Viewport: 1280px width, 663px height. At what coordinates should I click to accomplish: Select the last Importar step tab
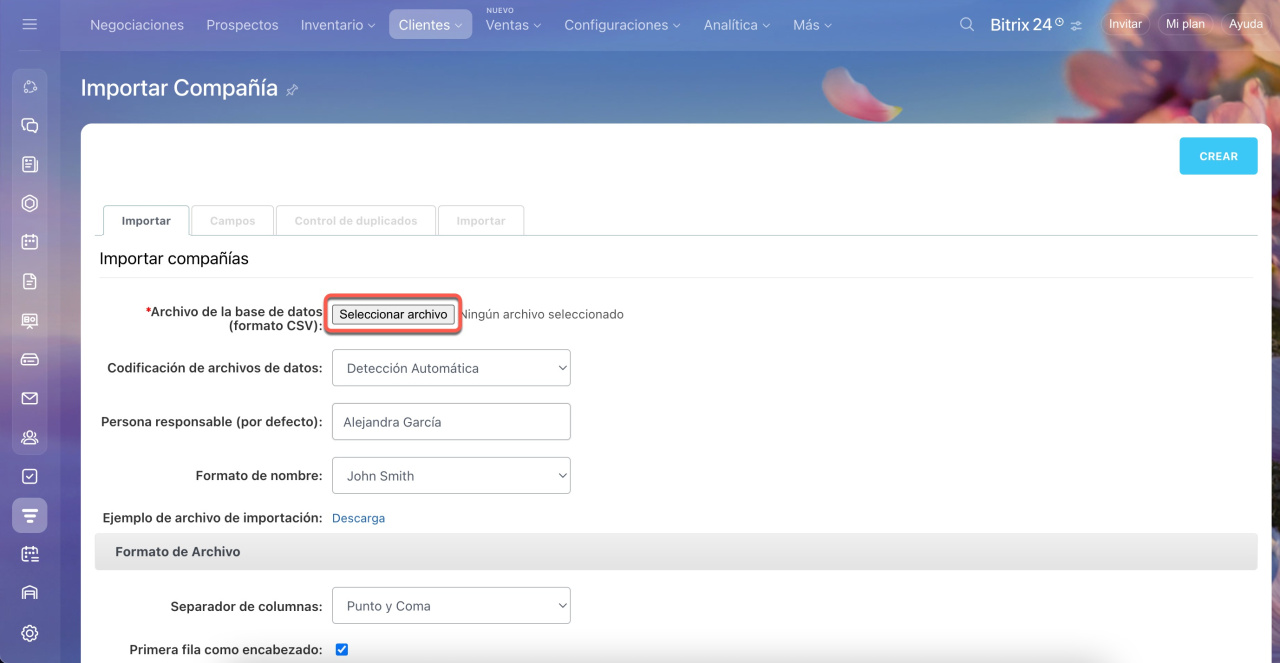coord(481,221)
